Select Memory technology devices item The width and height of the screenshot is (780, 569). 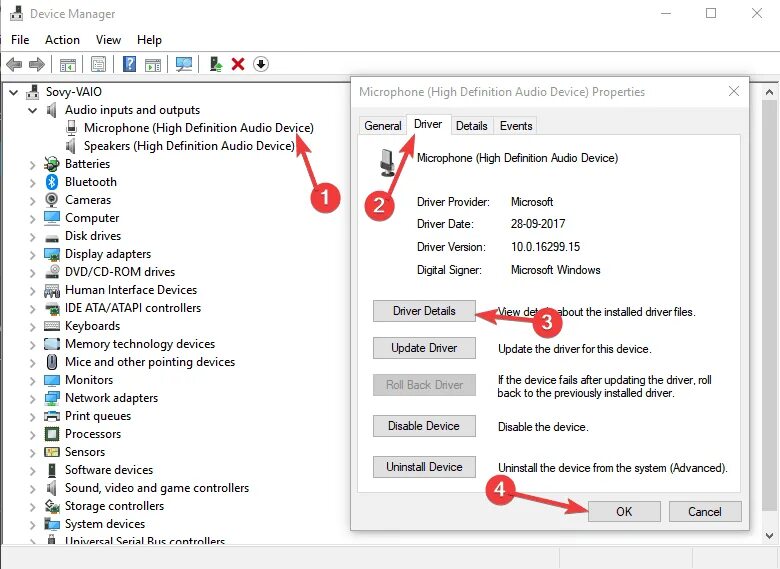[x=140, y=344]
